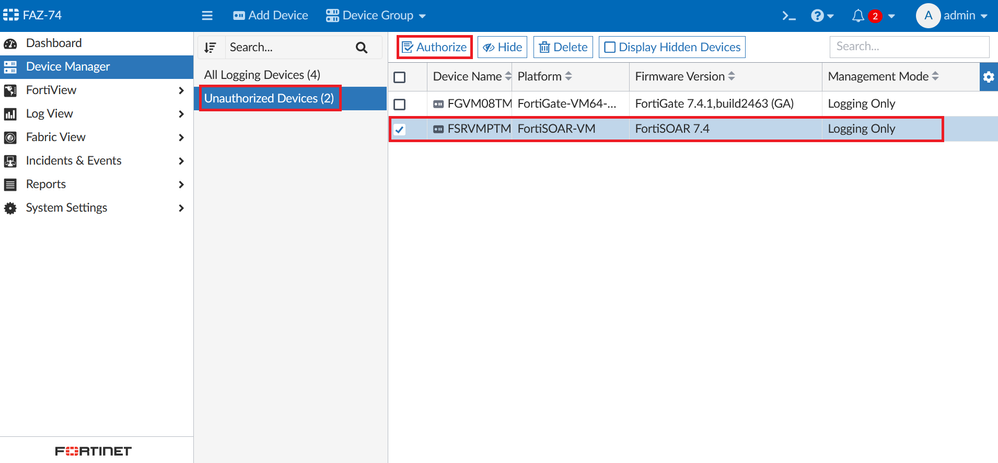The width and height of the screenshot is (998, 463).
Task: Click the FAZ-74 logo icon
Action: [x=11, y=15]
